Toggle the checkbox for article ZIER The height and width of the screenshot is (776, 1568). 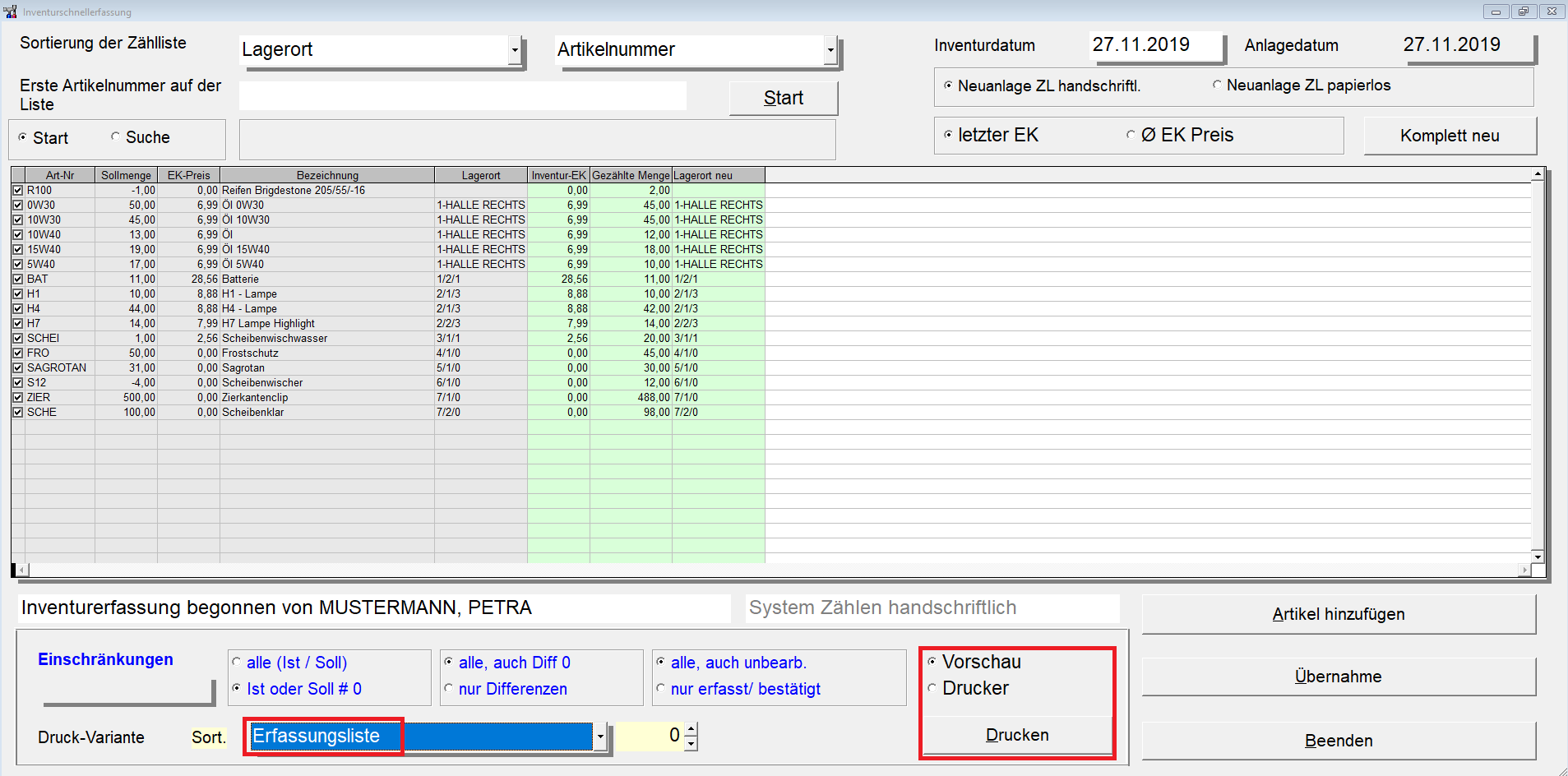[18, 397]
